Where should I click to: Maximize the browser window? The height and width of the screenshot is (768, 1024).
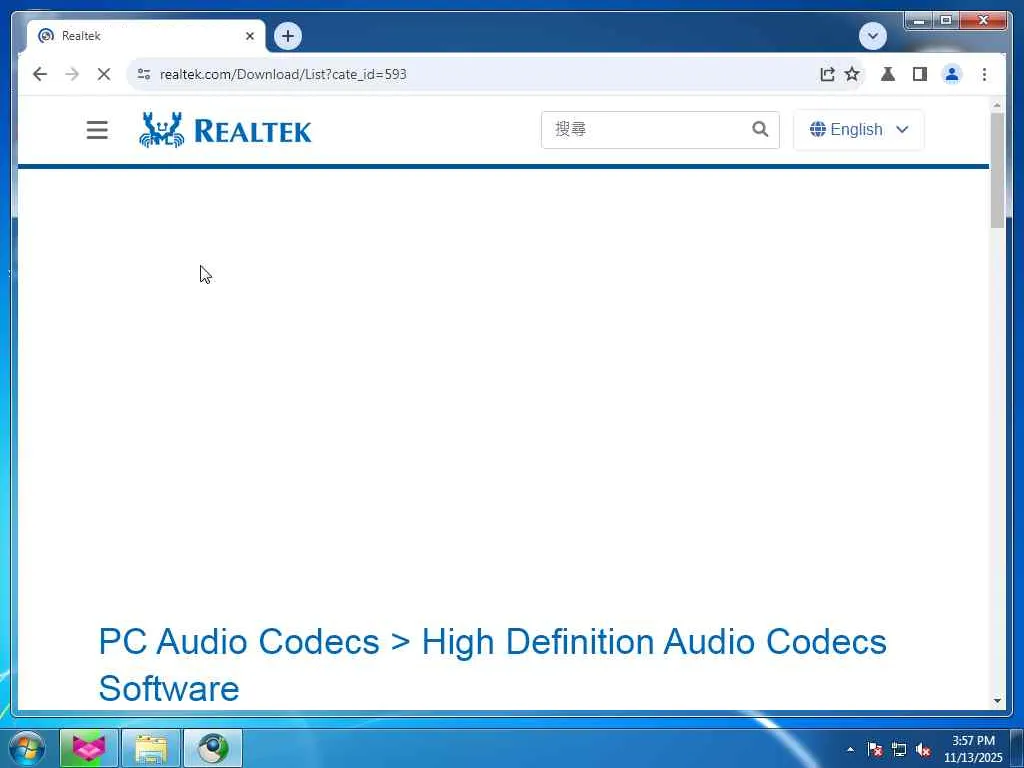pyautogui.click(x=946, y=21)
